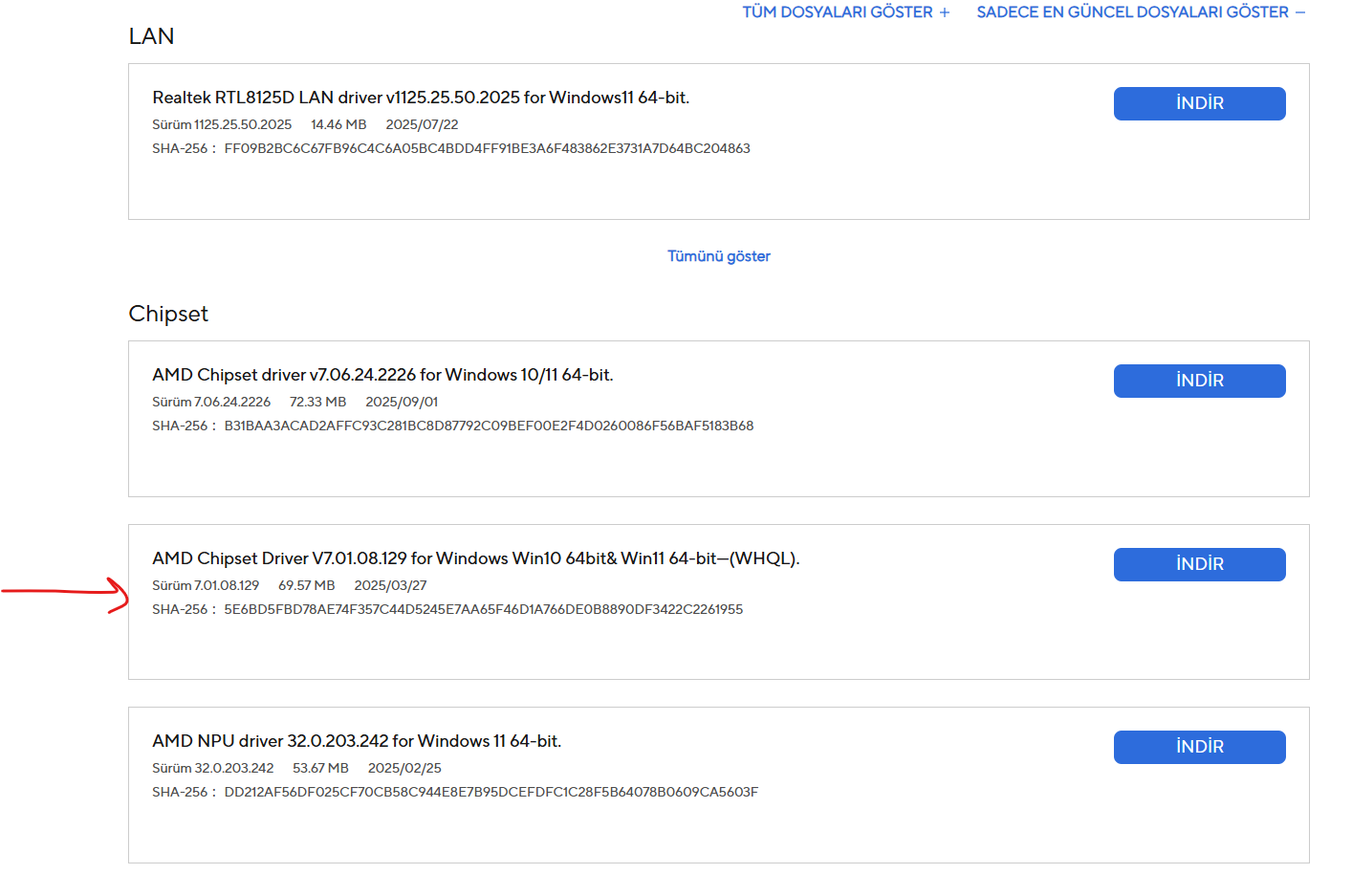1352x896 pixels.
Task: Download the AMD NPU driver 32.0.203.242
Action: click(x=1199, y=747)
